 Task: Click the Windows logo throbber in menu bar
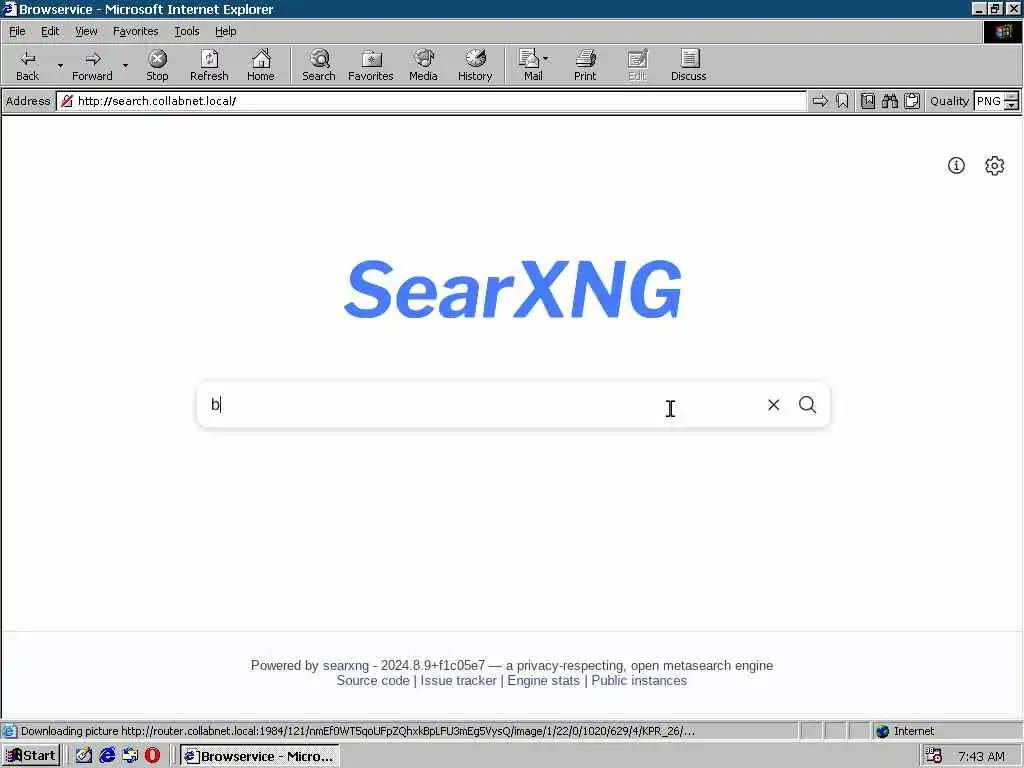pos(1002,31)
